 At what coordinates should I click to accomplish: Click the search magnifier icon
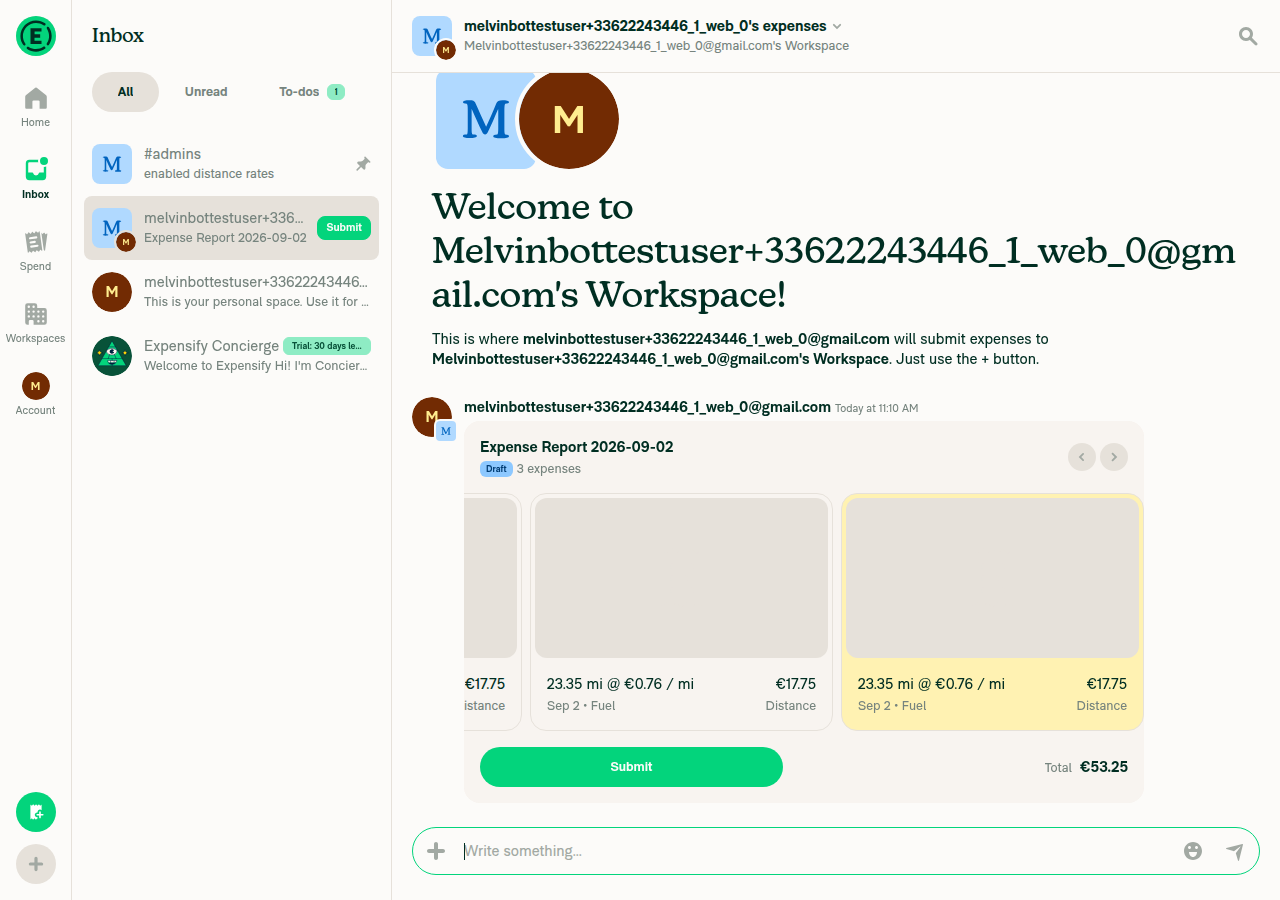click(x=1248, y=36)
